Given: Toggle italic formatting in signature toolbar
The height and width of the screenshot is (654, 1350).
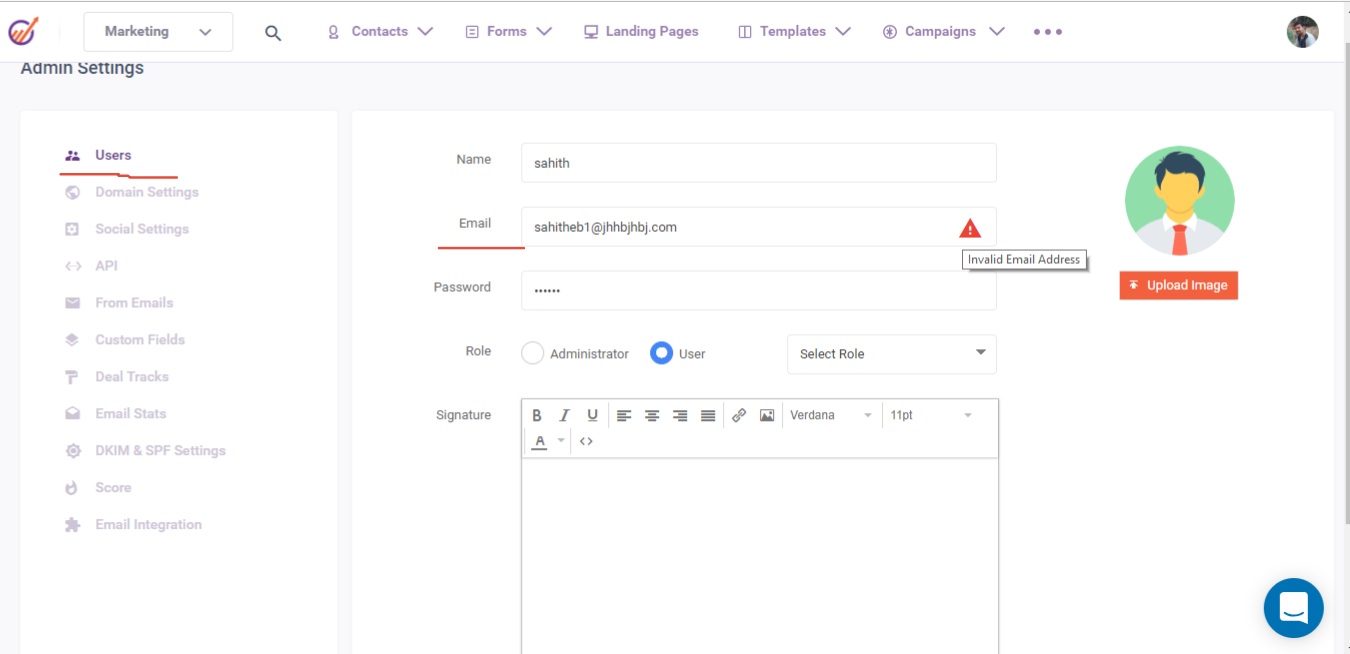Looking at the screenshot, I should pos(564,415).
